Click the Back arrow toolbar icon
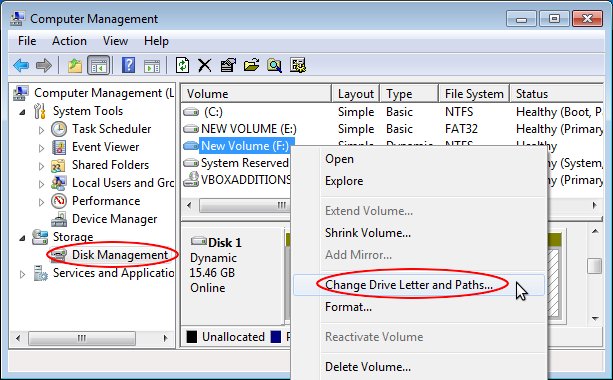The image size is (613, 380). (x=21, y=65)
